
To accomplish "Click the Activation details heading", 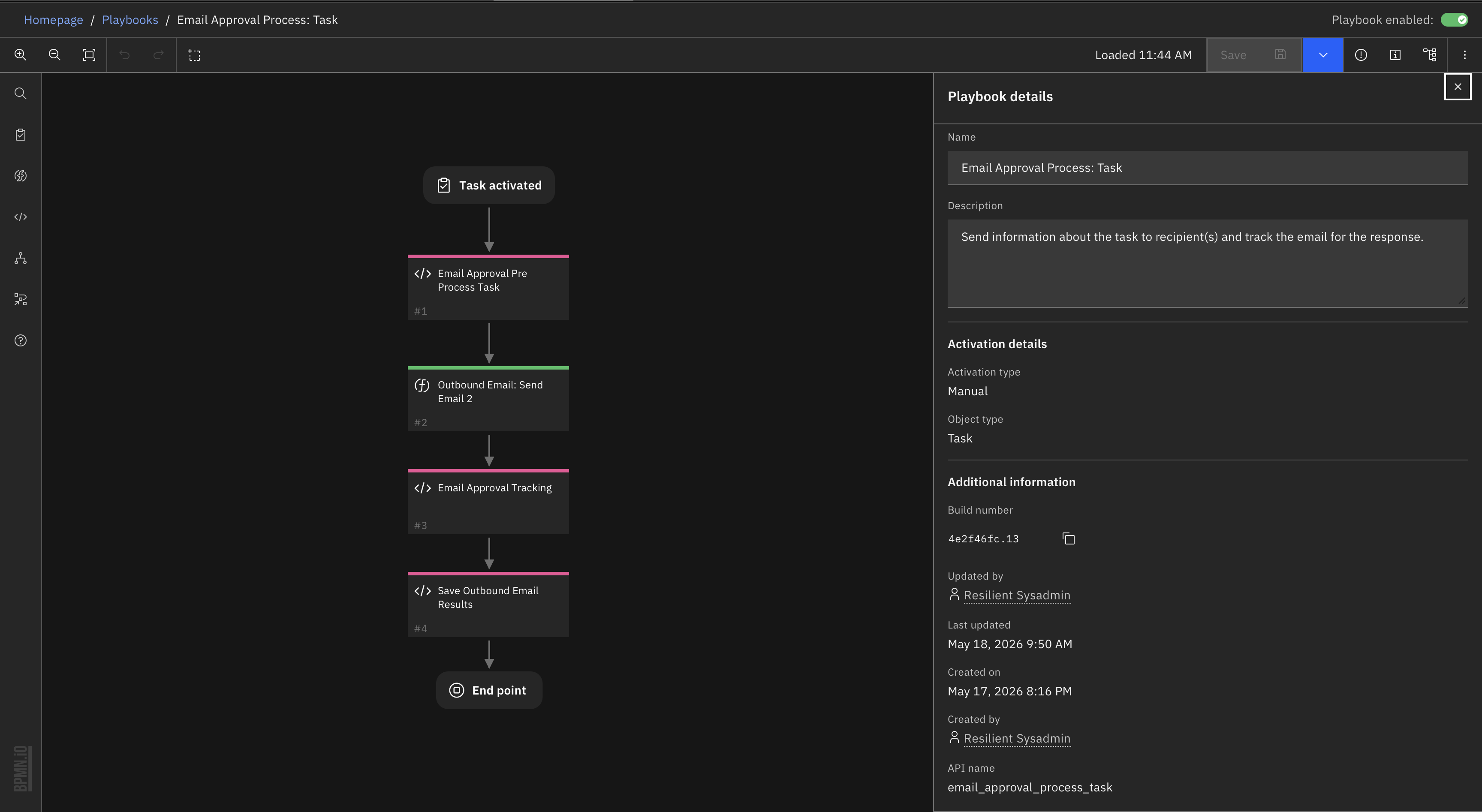I will pos(997,344).
